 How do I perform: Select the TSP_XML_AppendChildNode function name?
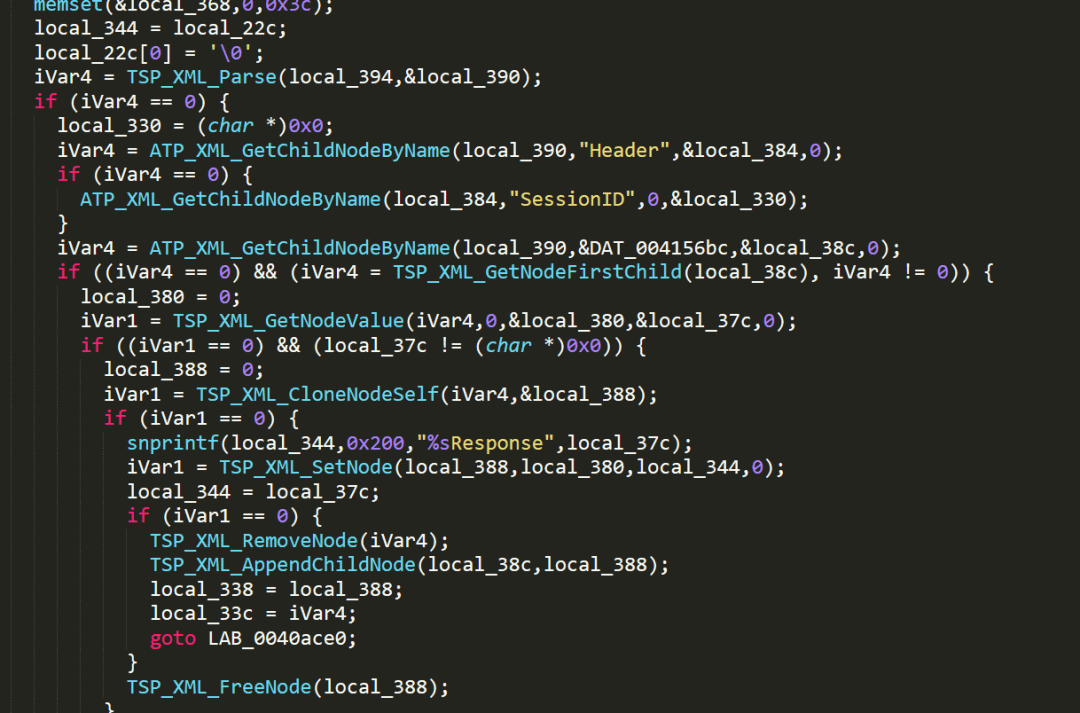283,565
